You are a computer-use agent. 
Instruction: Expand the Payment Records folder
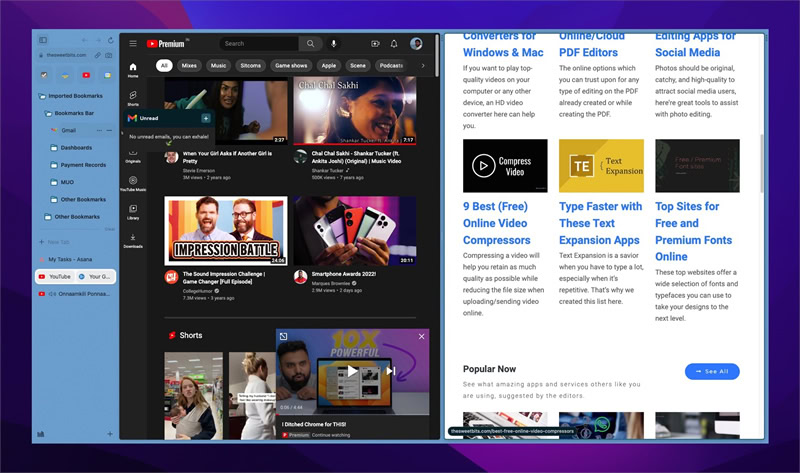[x=79, y=165]
